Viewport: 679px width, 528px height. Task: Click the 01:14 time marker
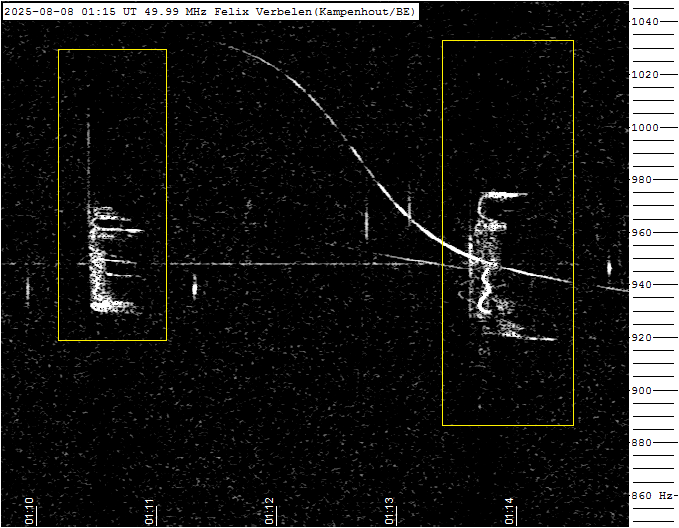509,511
